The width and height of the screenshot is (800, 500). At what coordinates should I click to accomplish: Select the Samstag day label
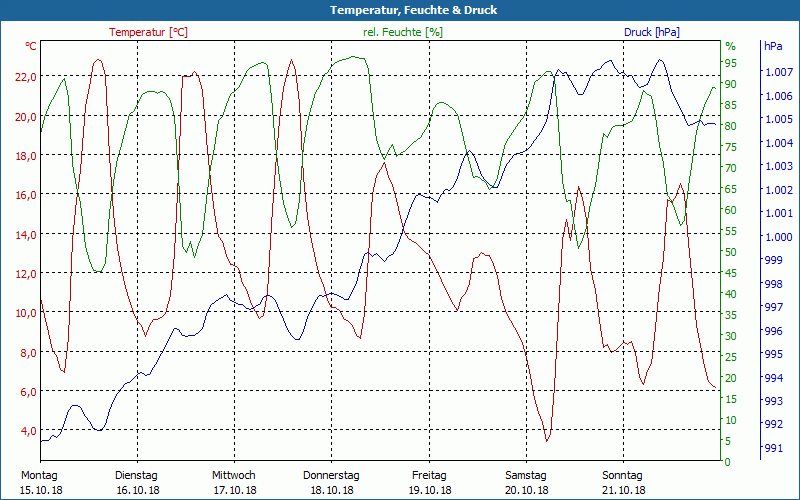click(526, 475)
